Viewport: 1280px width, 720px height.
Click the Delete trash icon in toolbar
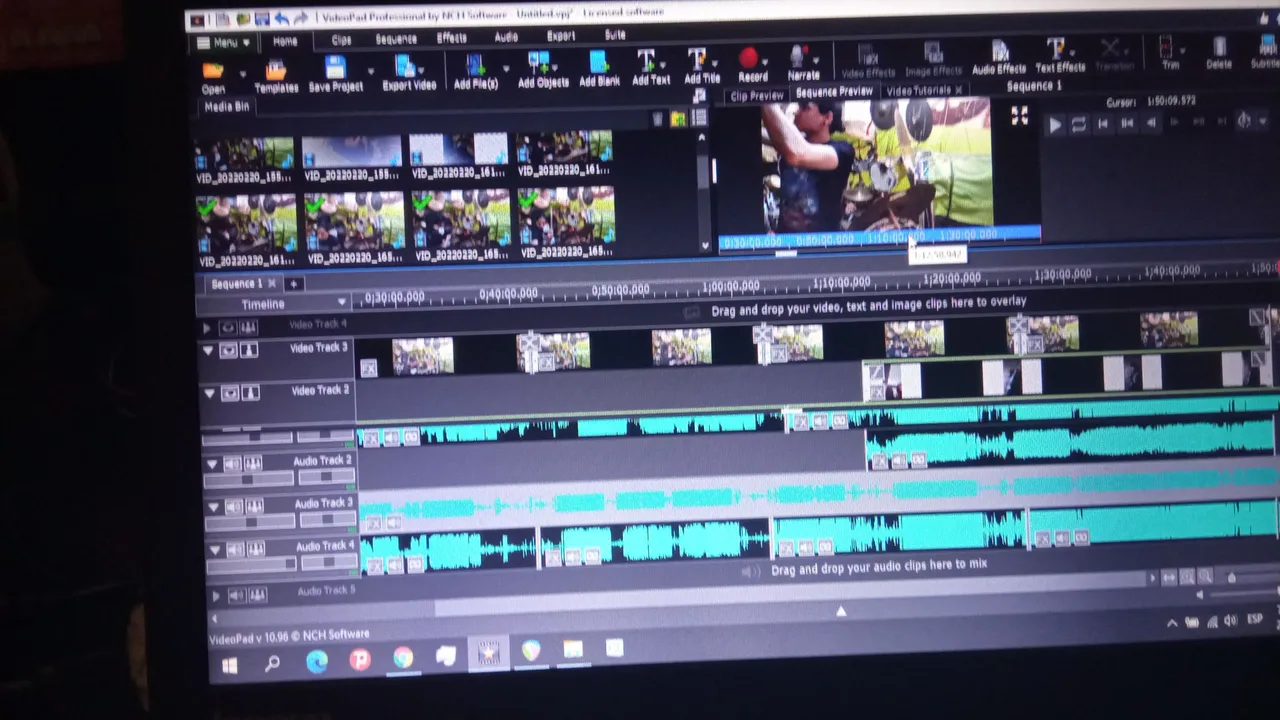[x=1219, y=46]
